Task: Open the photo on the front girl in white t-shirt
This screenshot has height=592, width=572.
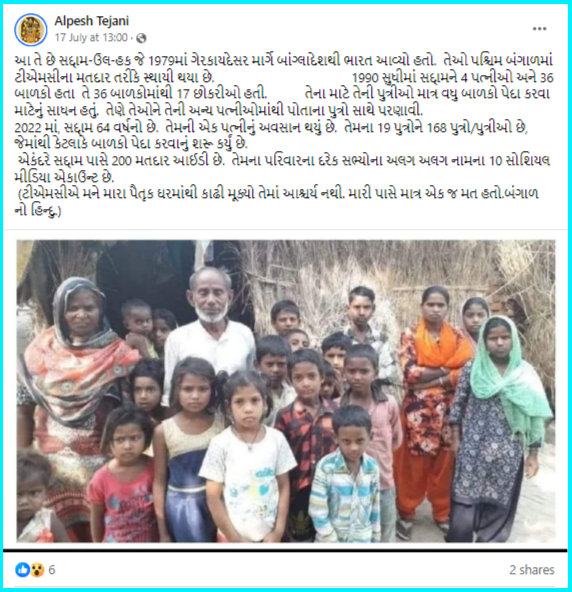Action: pos(247,457)
